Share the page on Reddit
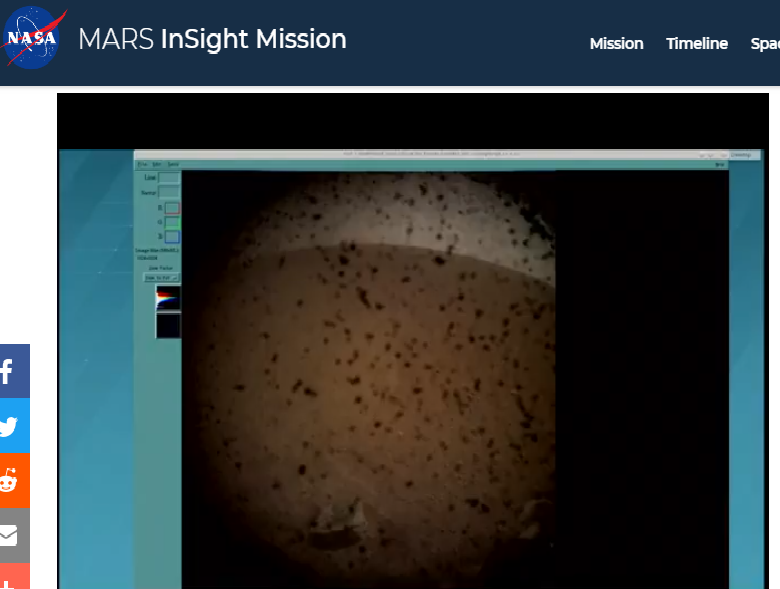Screen dimensions: 780x589 coord(10,481)
